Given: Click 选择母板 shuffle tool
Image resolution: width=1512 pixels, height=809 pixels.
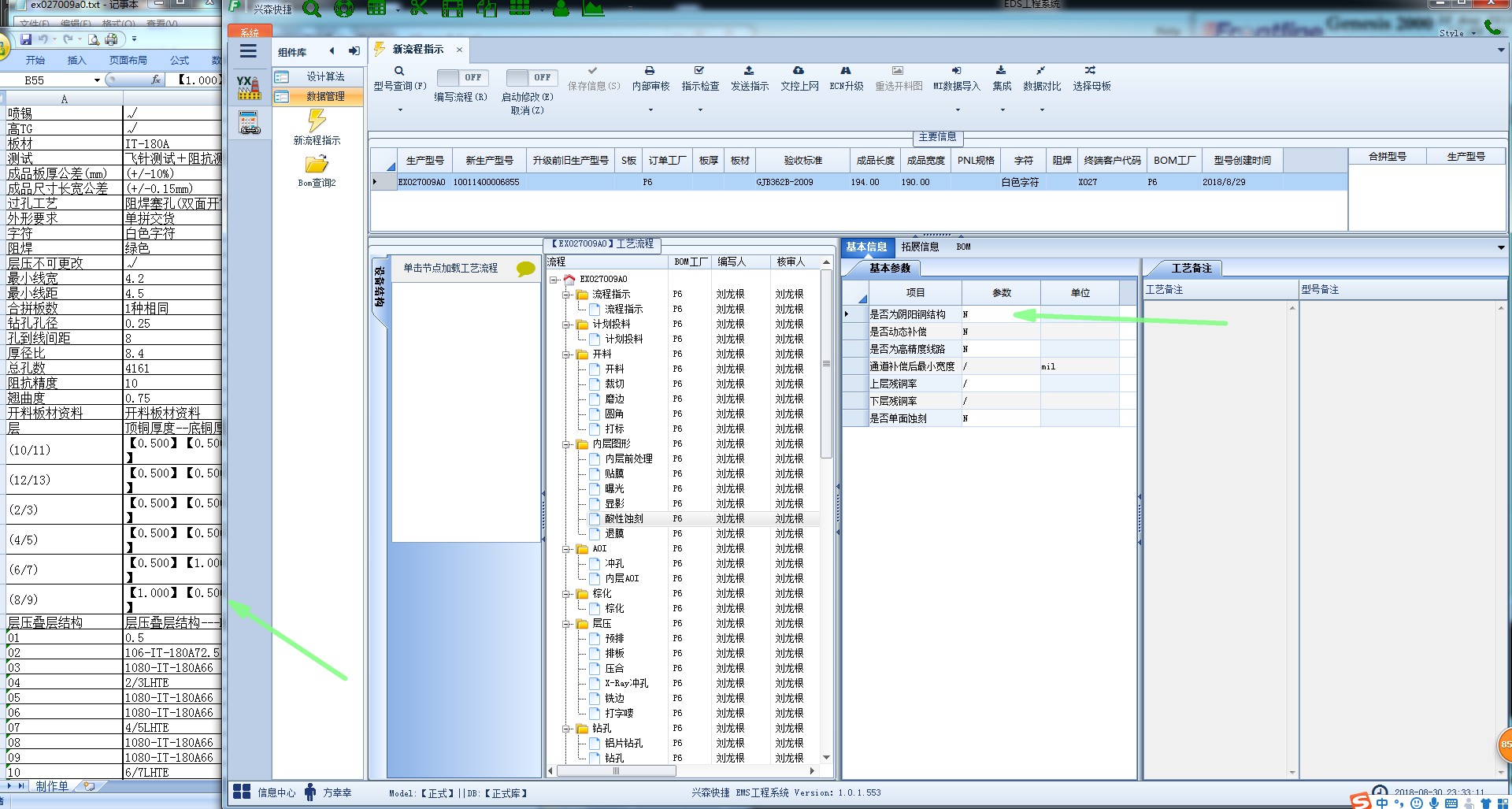Looking at the screenshot, I should tap(1091, 79).
